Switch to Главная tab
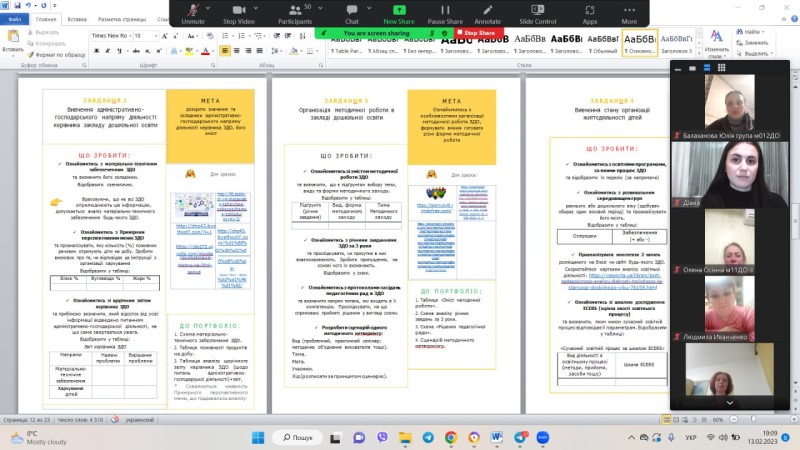 point(46,19)
